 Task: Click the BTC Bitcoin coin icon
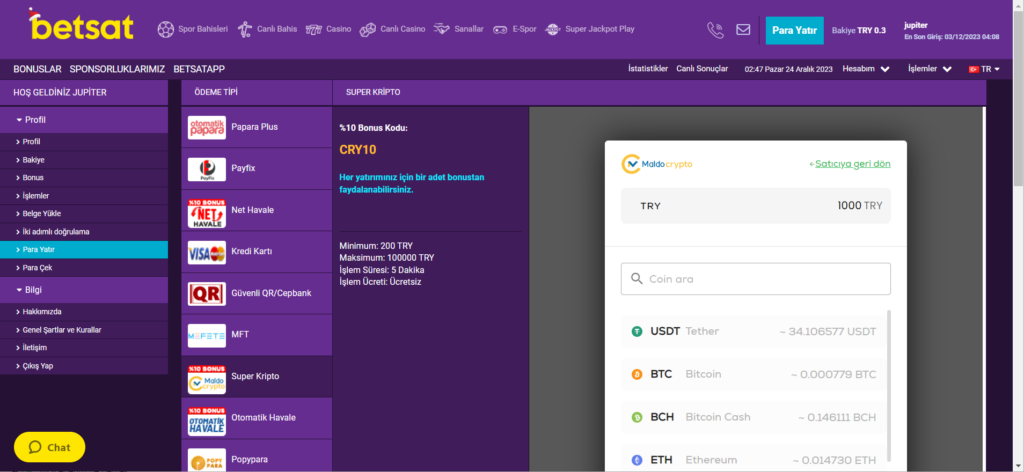tap(637, 375)
